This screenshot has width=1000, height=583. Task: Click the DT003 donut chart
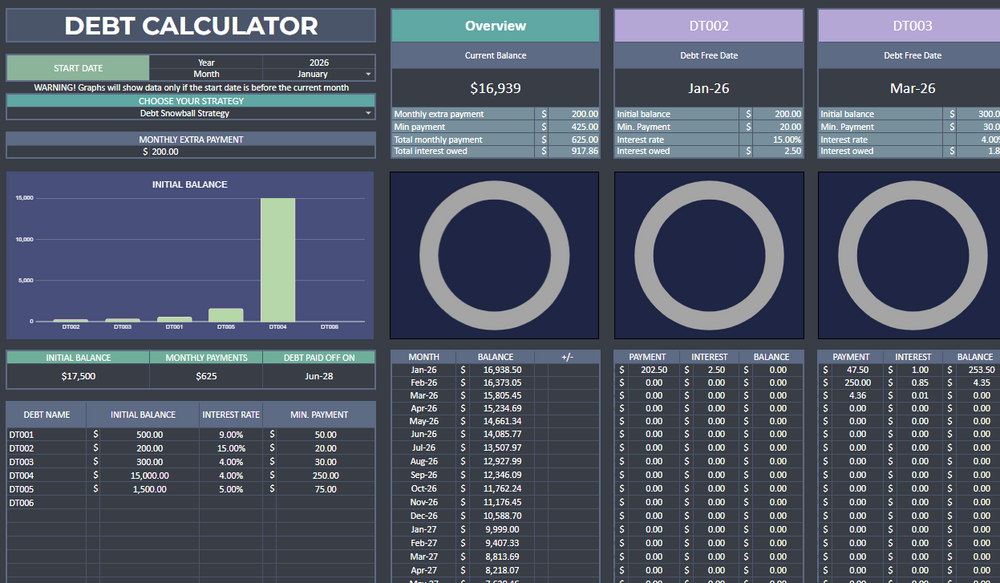910,255
